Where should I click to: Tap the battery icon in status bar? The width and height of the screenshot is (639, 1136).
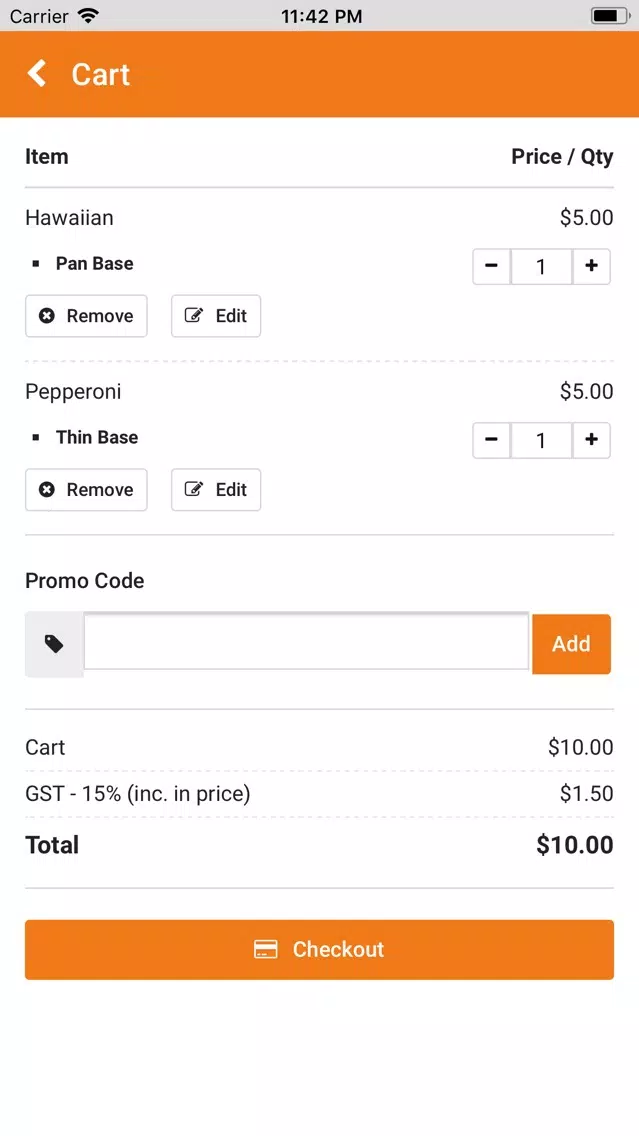pyautogui.click(x=609, y=15)
